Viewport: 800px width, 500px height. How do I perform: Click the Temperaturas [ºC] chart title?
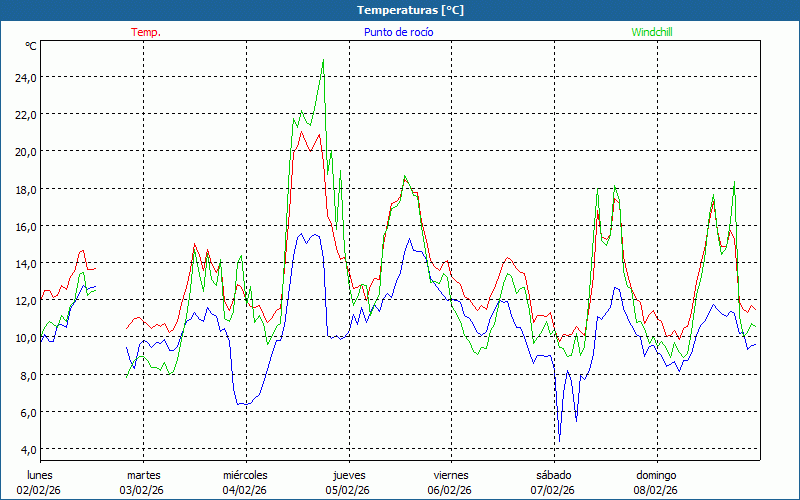point(410,9)
